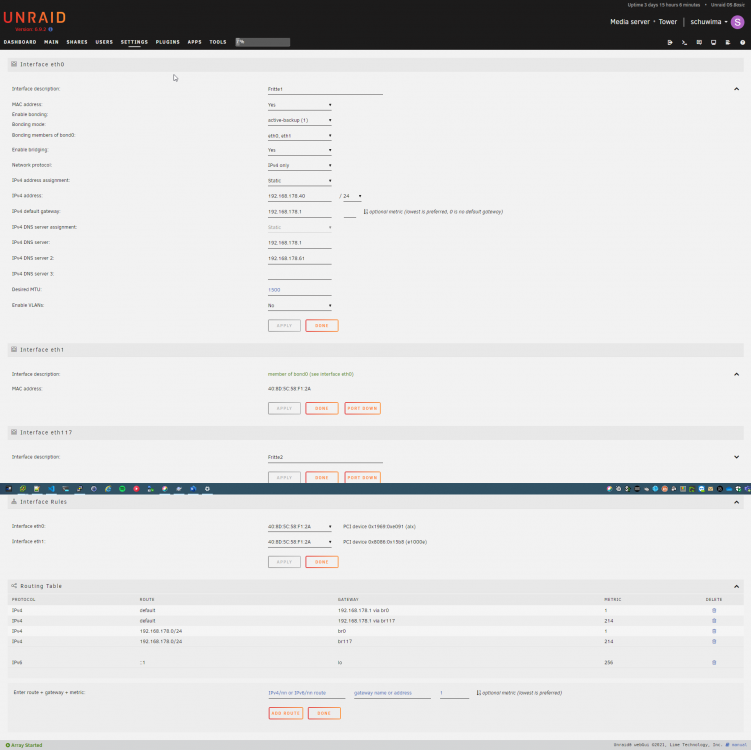Image resolution: width=751 pixels, height=750 pixels.
Task: Click the logout icon in the header
Action: (x=670, y=42)
